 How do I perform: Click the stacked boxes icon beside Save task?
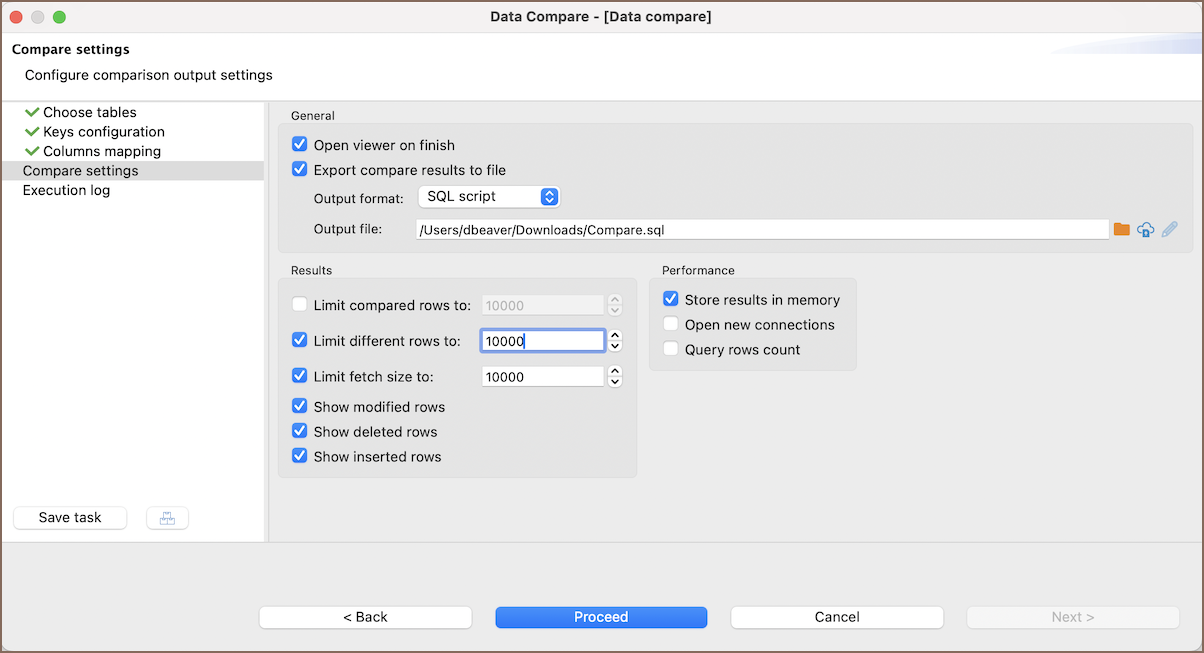pyautogui.click(x=167, y=518)
